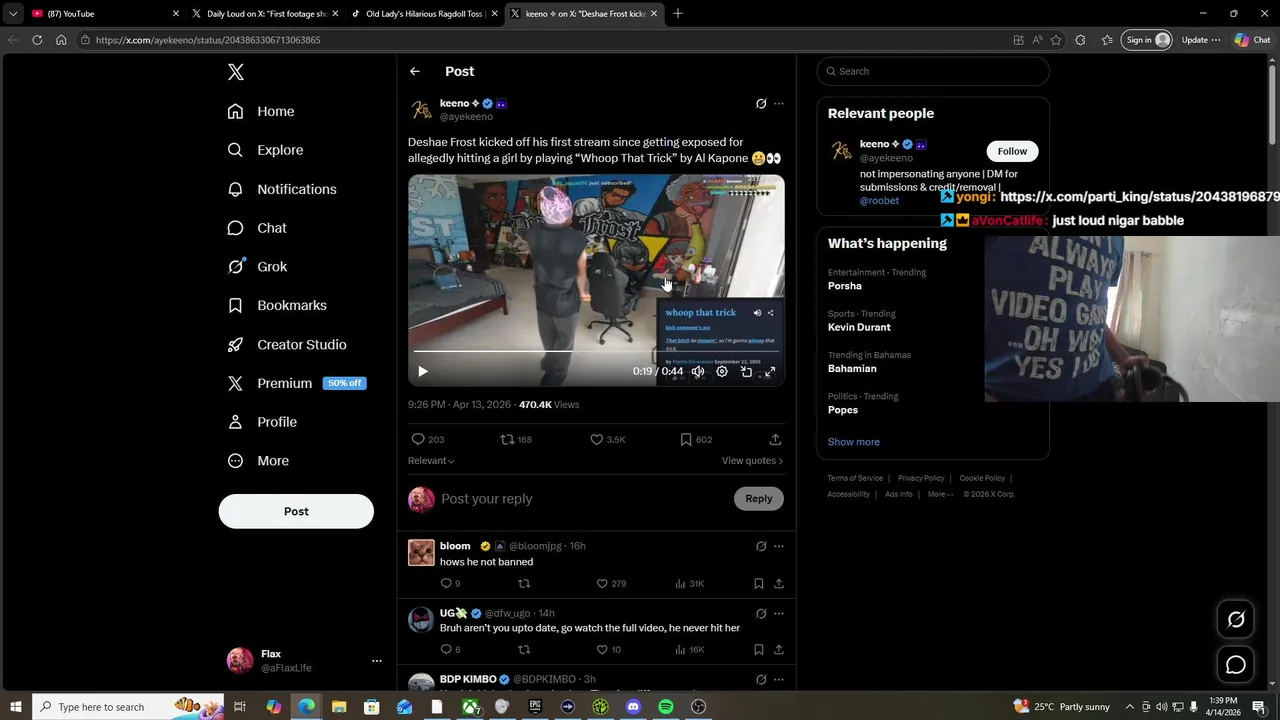Click the Reply button
Image resolution: width=1280 pixels, height=720 pixels.
pyautogui.click(x=759, y=499)
